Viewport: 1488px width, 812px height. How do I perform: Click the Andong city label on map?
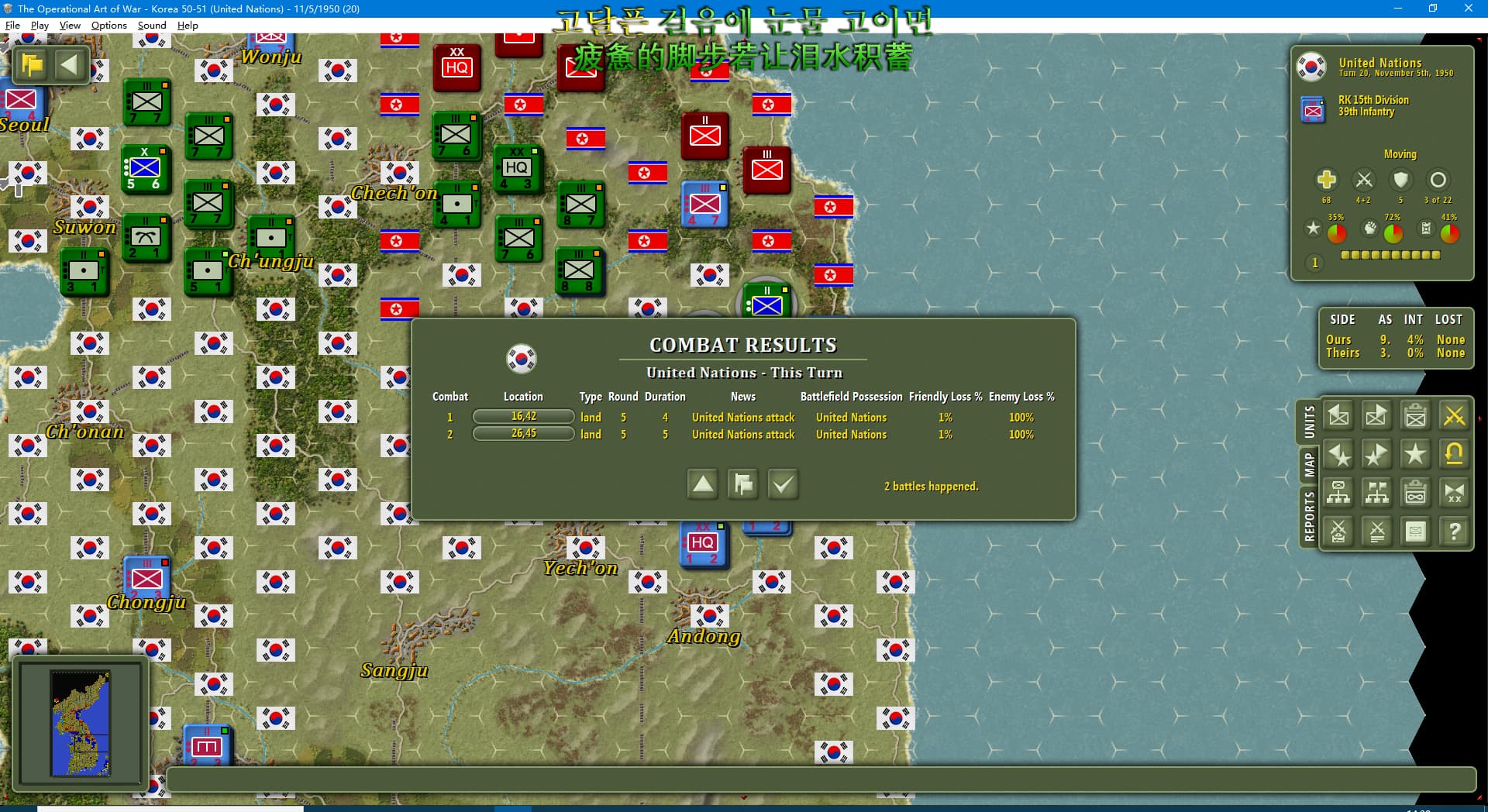tap(704, 636)
